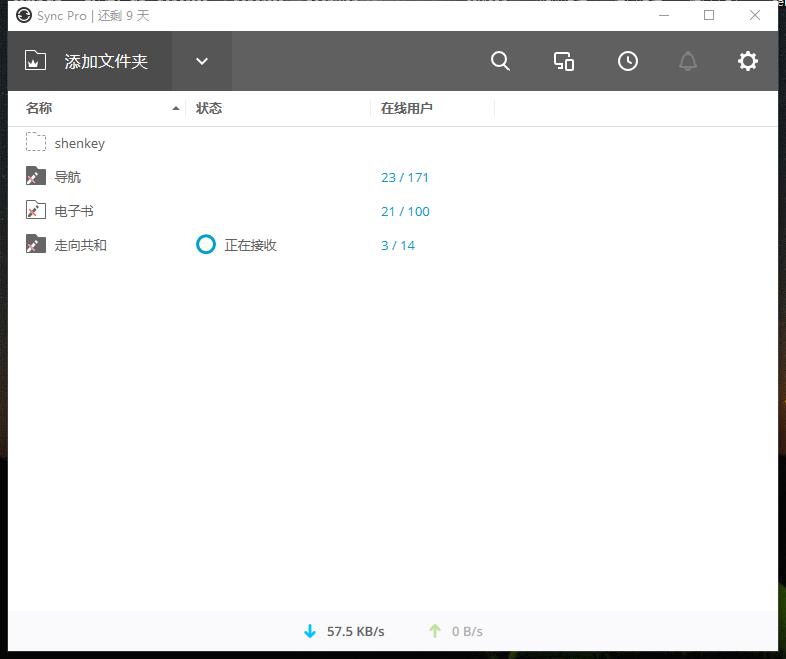Click the blue download arrow in the status bar
Image resolution: width=786 pixels, height=659 pixels.
coord(310,631)
